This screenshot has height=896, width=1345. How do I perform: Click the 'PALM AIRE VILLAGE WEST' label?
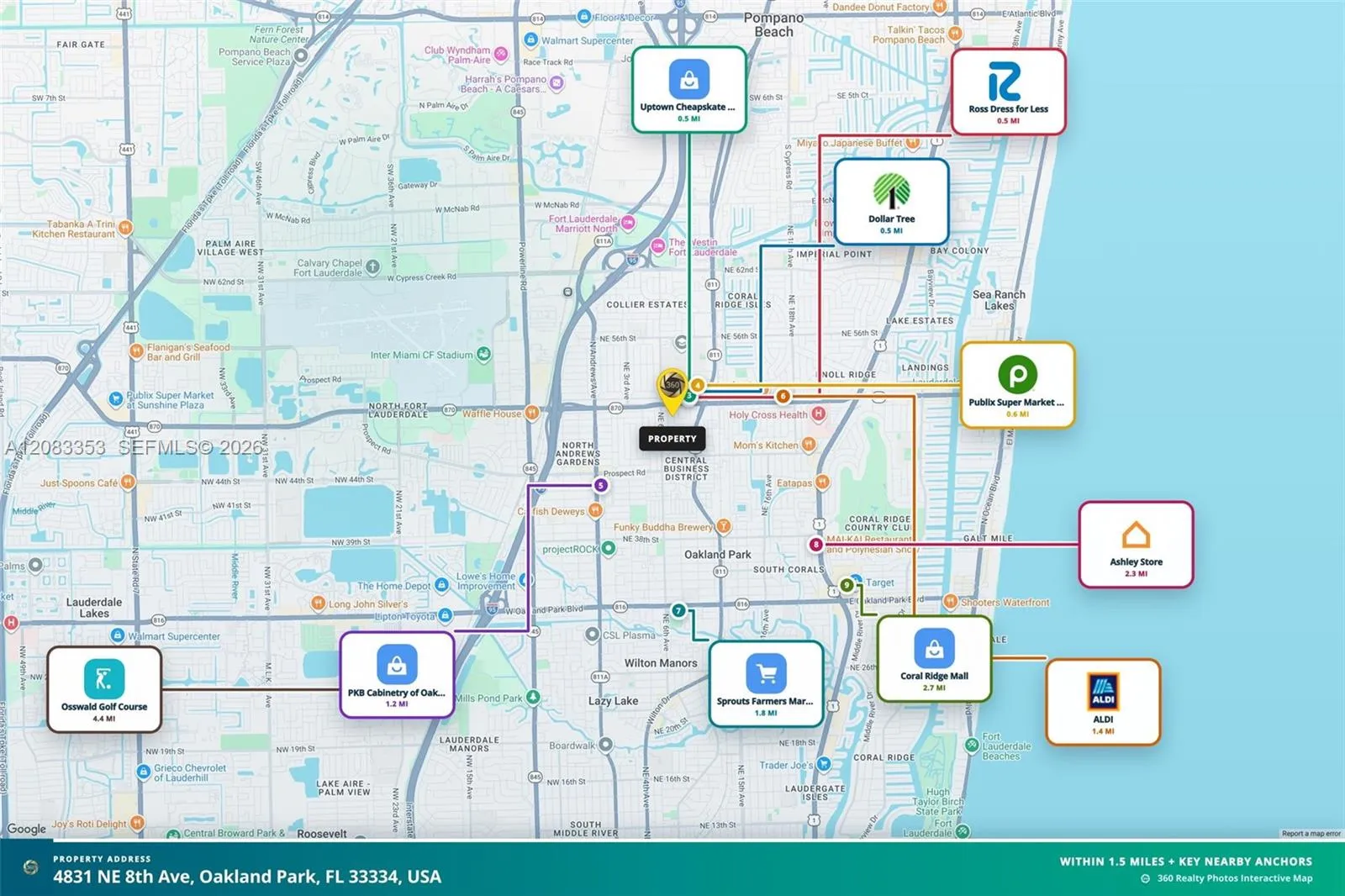point(230,248)
